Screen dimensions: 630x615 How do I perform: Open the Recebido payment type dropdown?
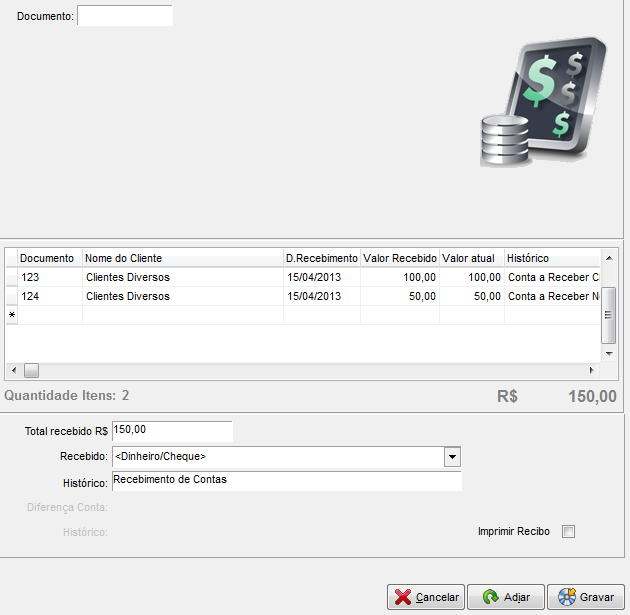pyautogui.click(x=452, y=457)
